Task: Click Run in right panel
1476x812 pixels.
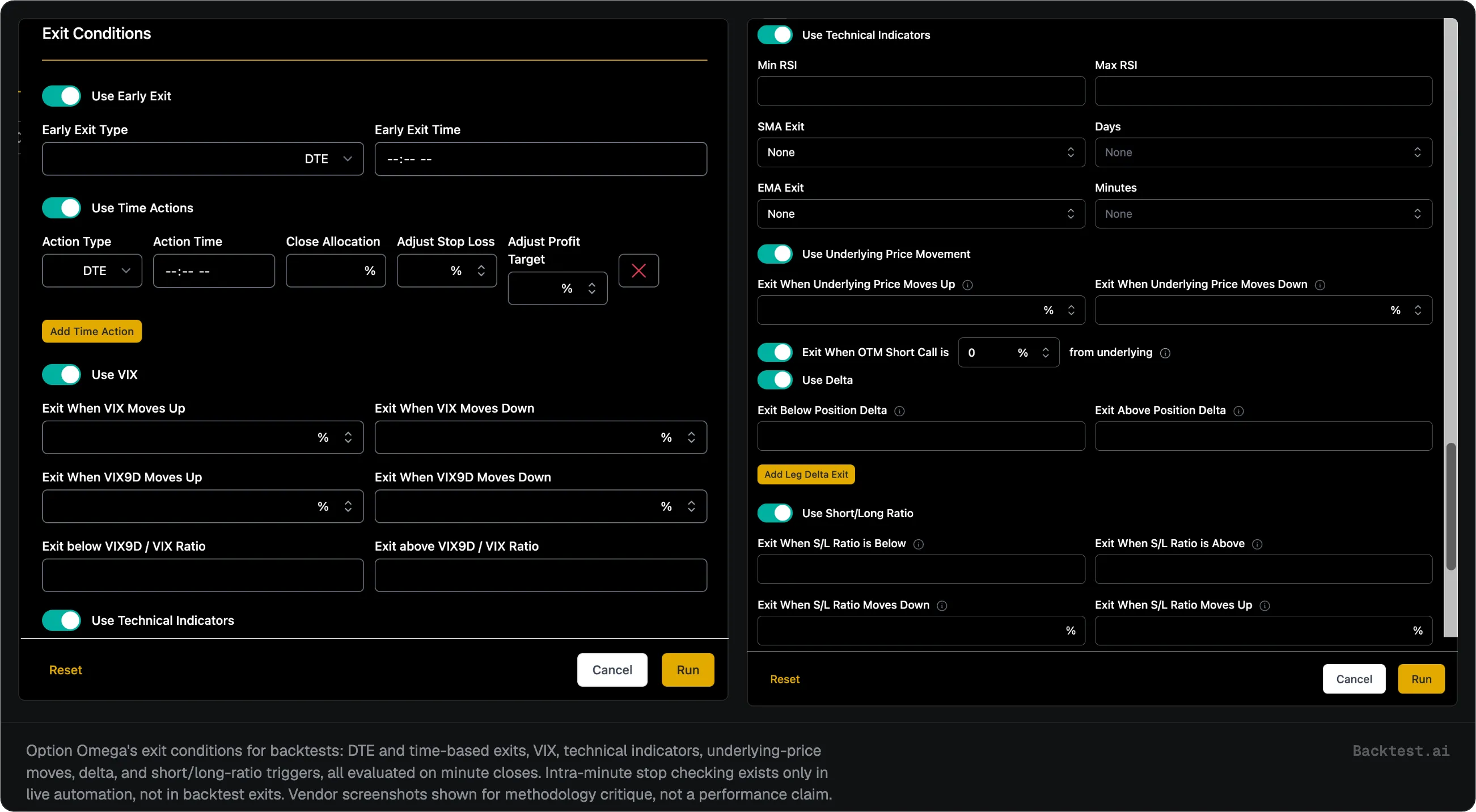Action: (1421, 679)
